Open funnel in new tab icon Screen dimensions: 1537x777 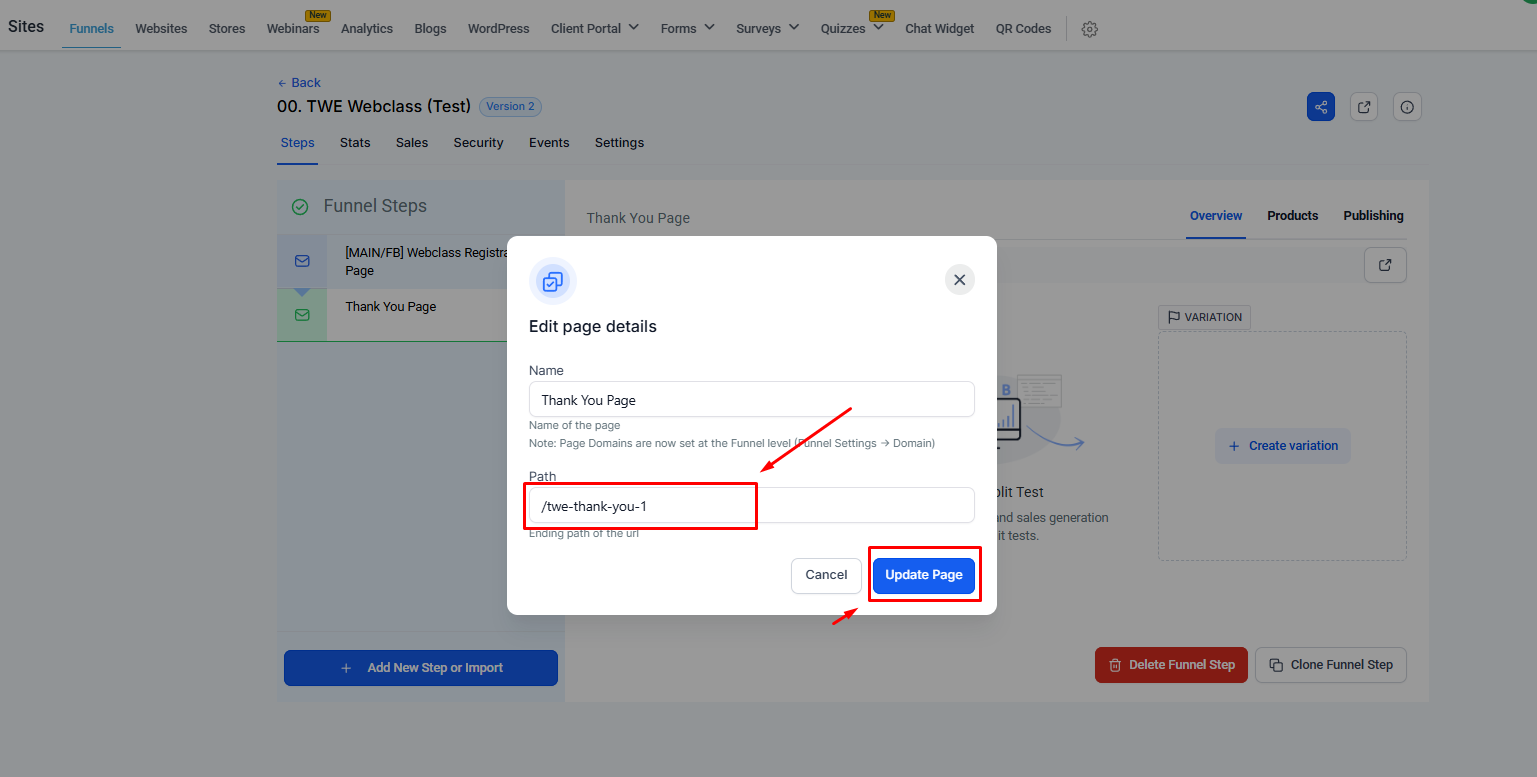[x=1364, y=107]
